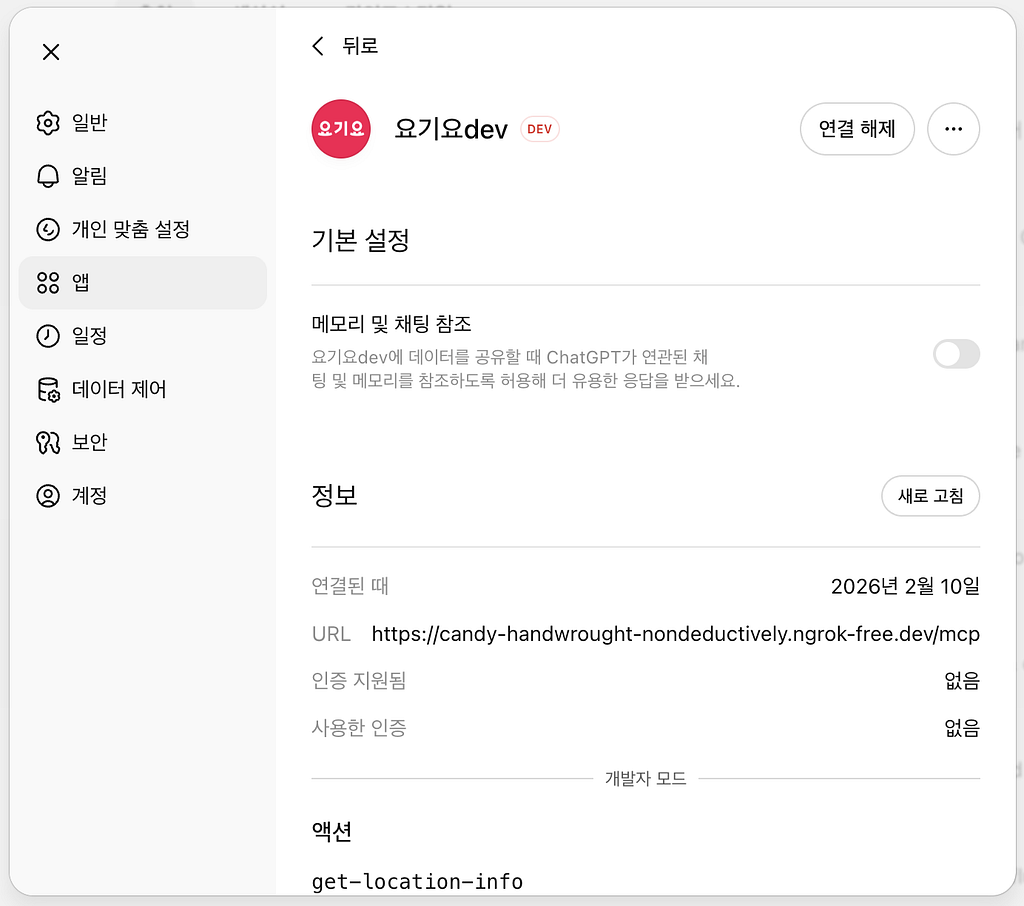The width and height of the screenshot is (1024, 906).
Task: Click the 보안 security icon
Action: [x=48, y=443]
